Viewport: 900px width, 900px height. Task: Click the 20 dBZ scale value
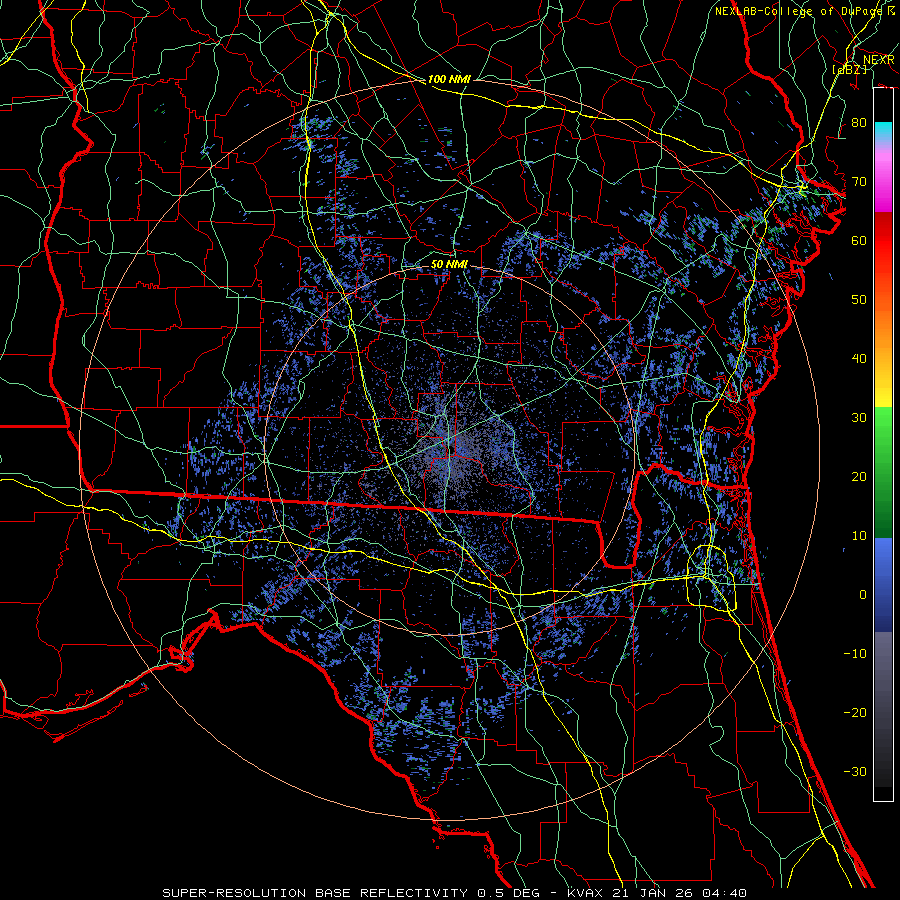(859, 477)
